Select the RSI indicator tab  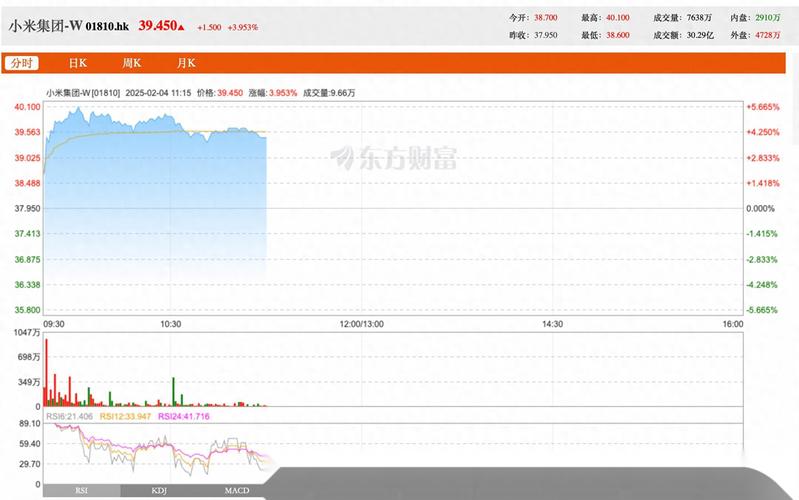point(82,490)
